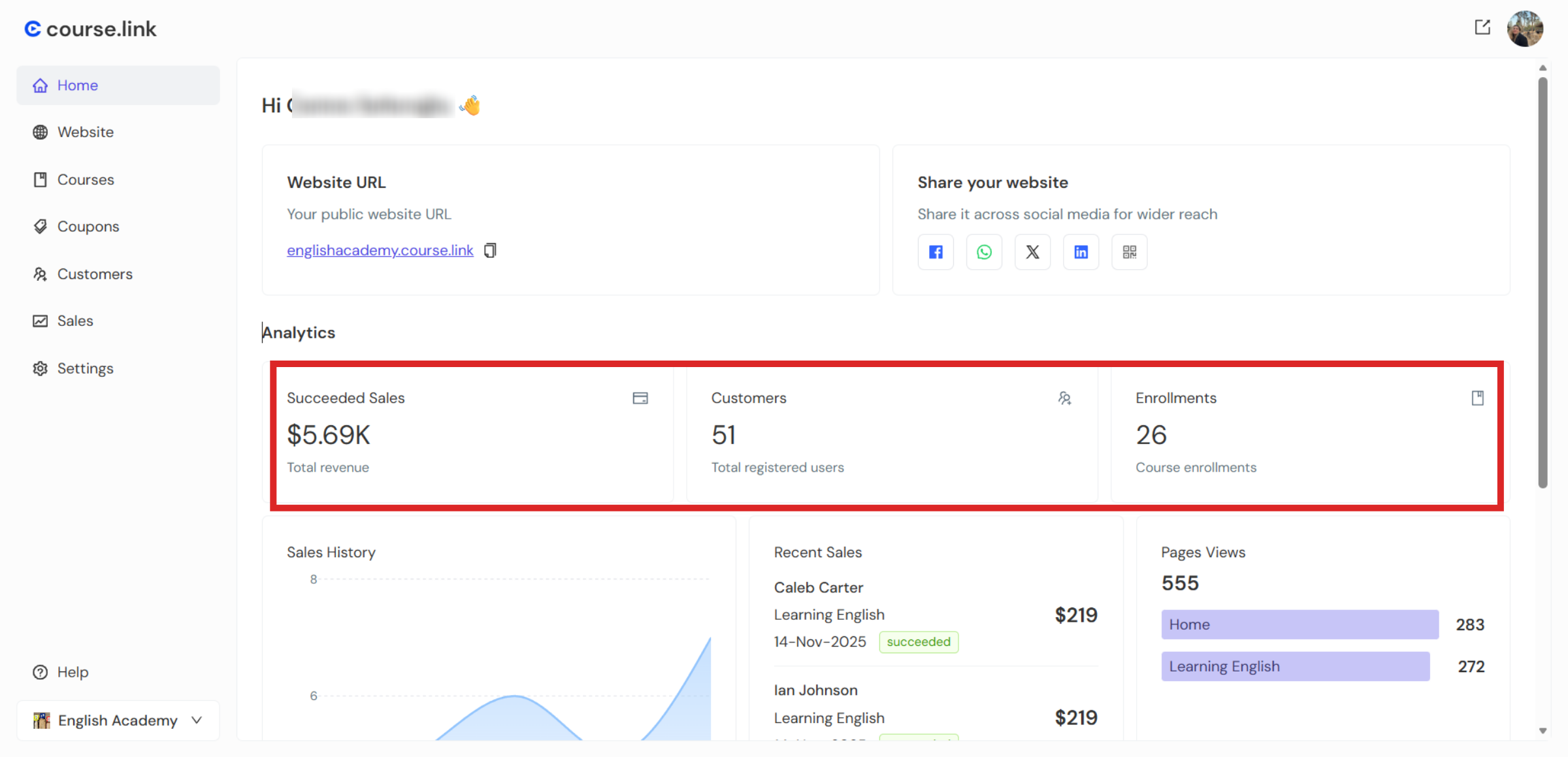Share website on X
Image resolution: width=1568 pixels, height=757 pixels.
[1032, 251]
